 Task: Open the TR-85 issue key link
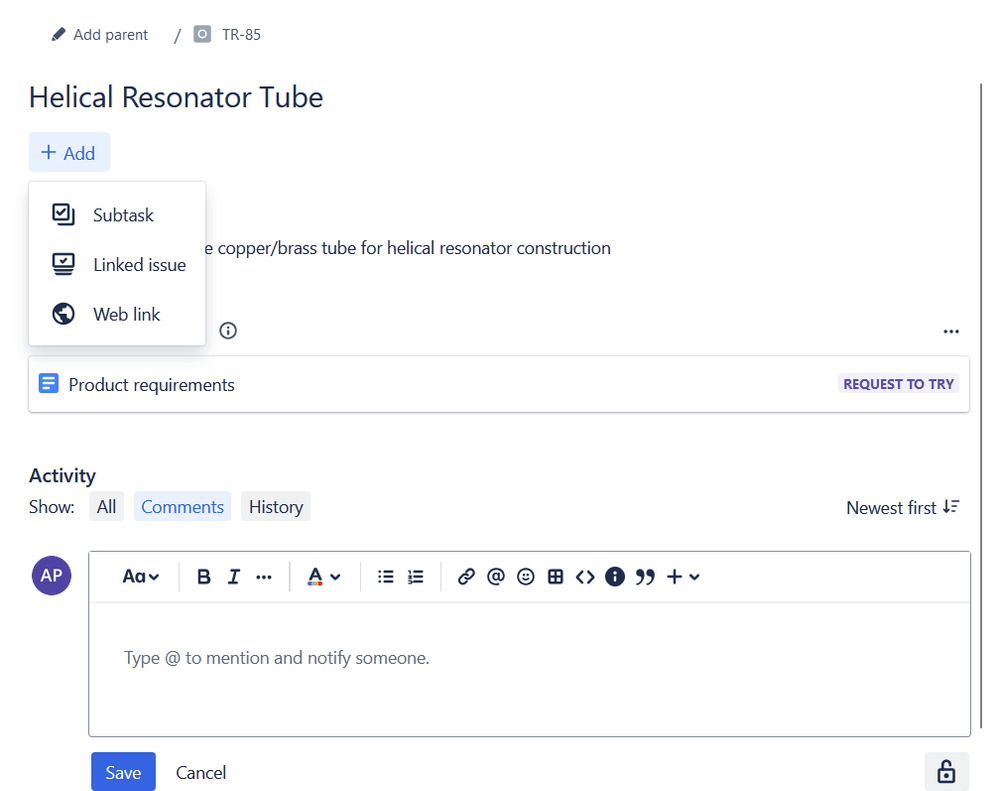click(241, 34)
